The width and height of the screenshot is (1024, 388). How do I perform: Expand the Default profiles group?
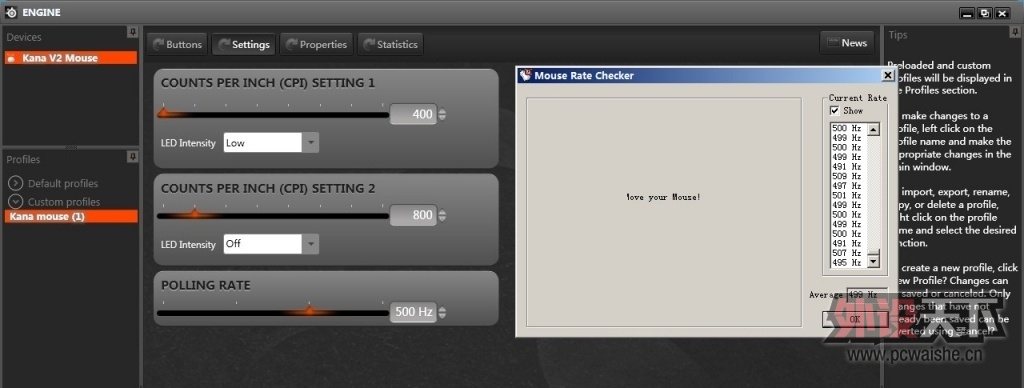(16, 183)
